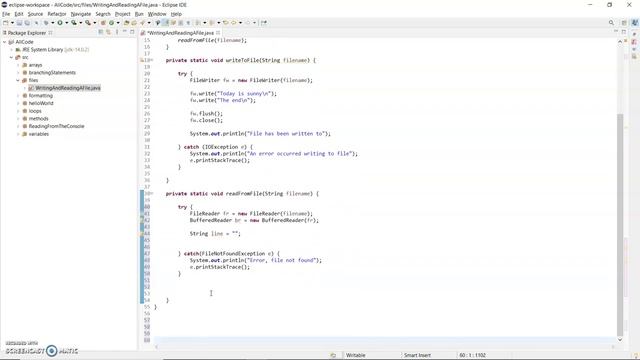Screen dimensions: 640x360
Task: Run the program with the green Run icon
Action: click(x=60, y=23)
